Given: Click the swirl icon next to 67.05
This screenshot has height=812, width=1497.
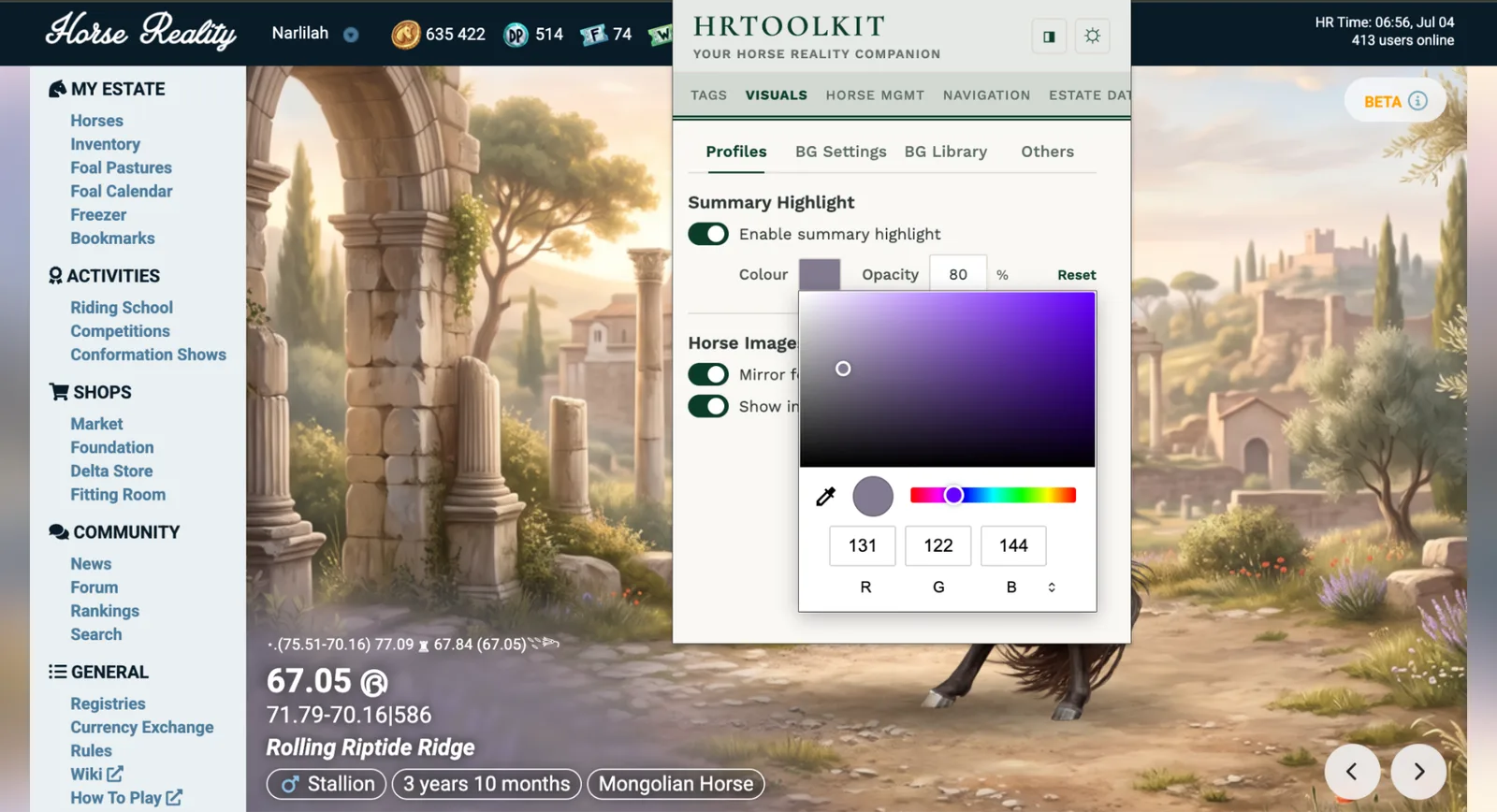Looking at the screenshot, I should point(374,684).
